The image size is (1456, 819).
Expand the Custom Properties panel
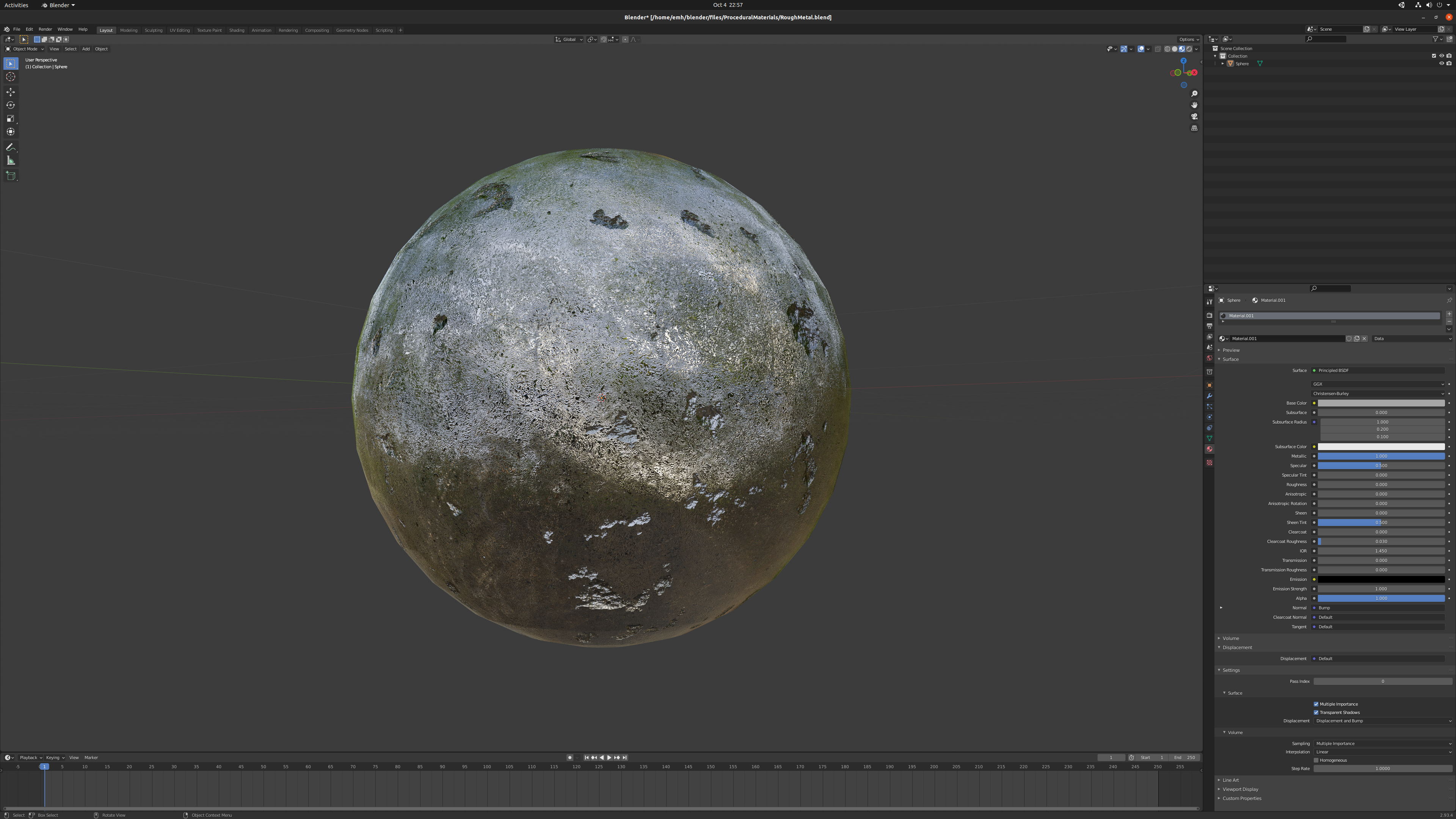(1242, 799)
